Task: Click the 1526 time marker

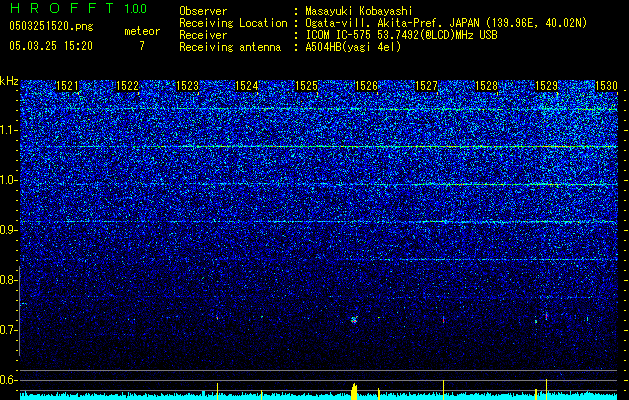Action: pos(366,86)
